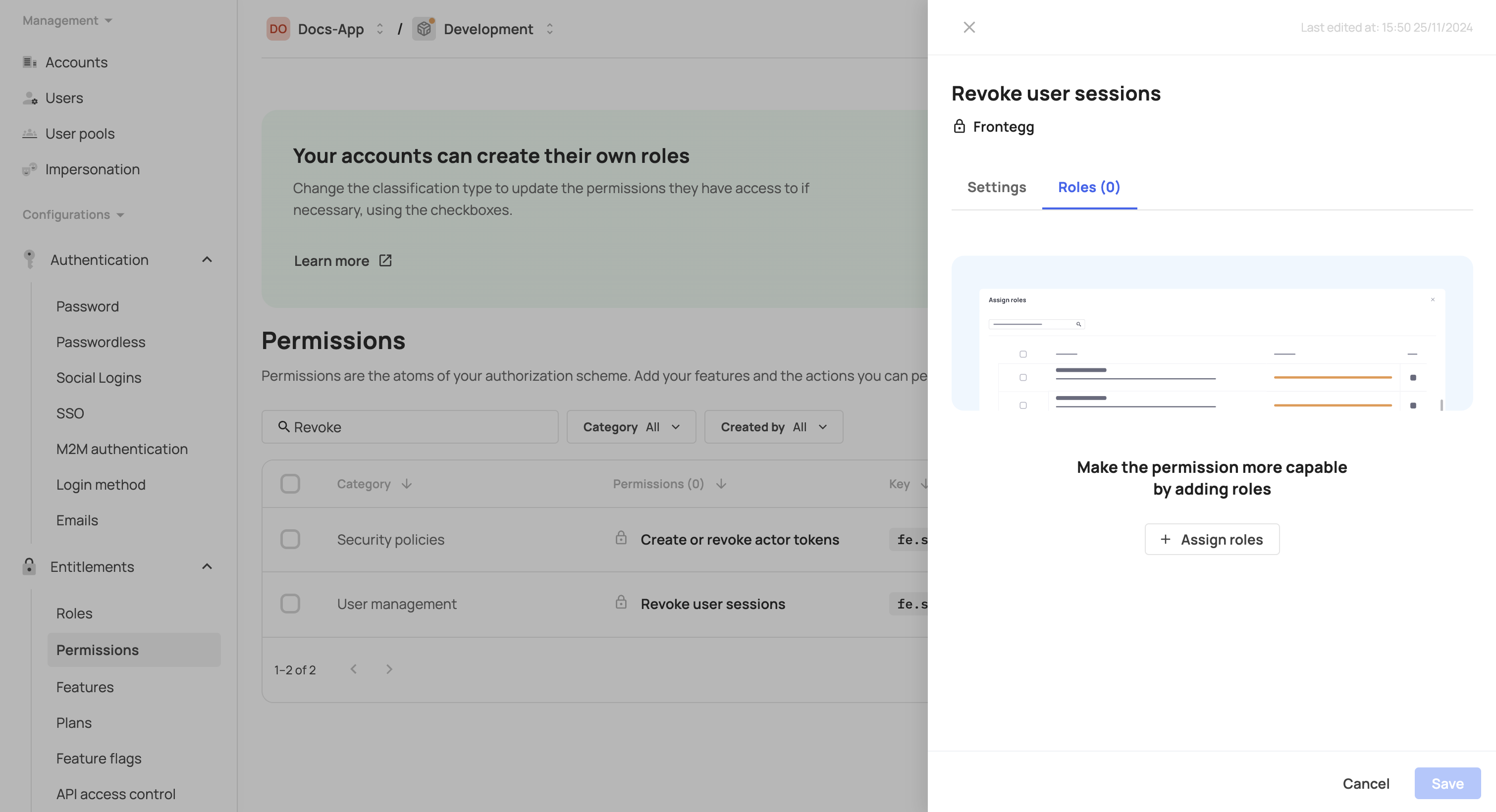Click the Impersonation masks icon
Viewport: 1496px width, 812px height.
(x=29, y=169)
